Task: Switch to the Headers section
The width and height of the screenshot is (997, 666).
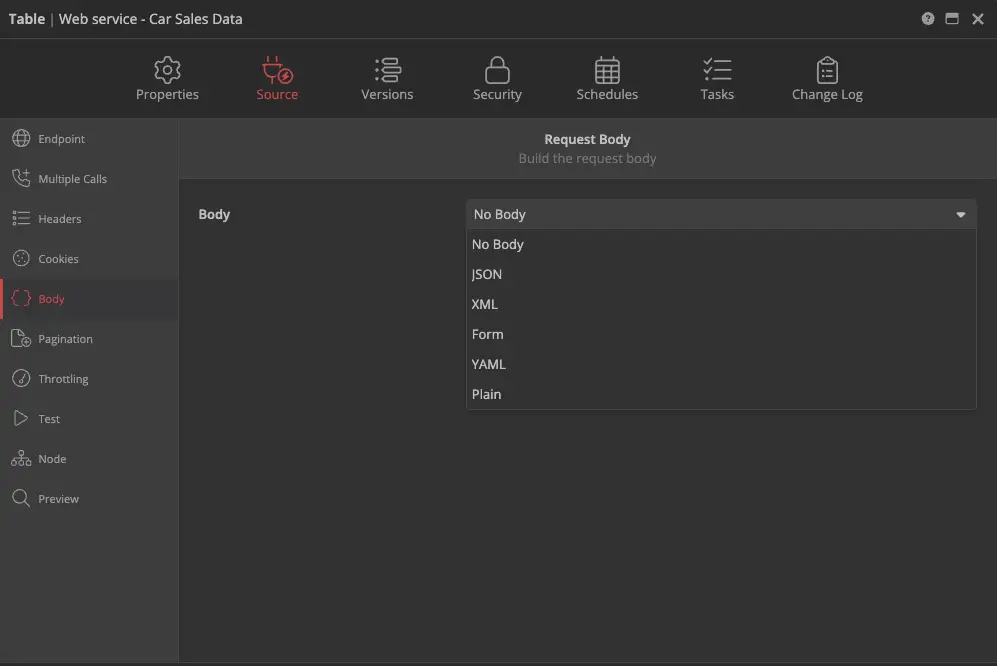Action: coord(59,219)
